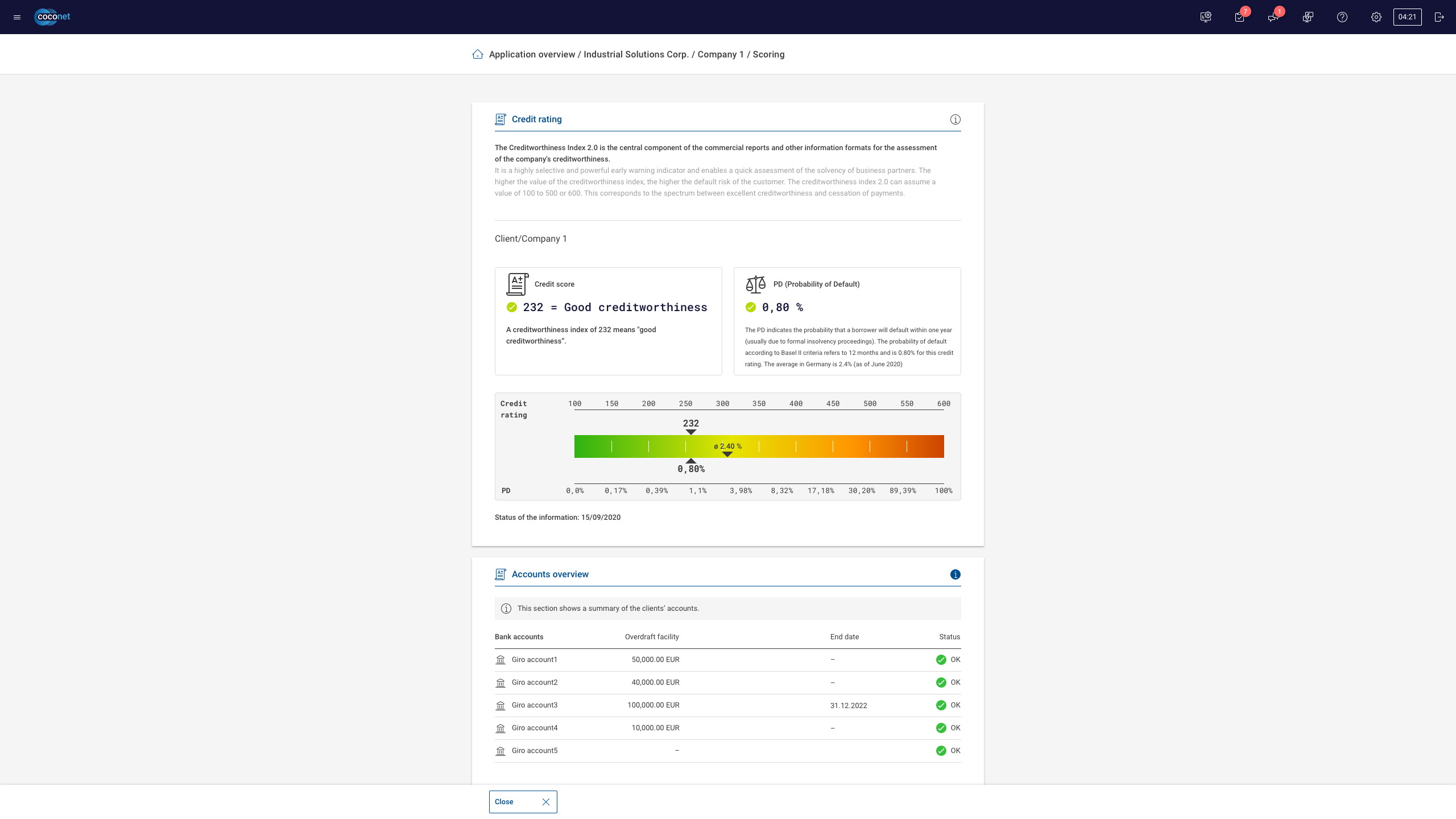1456x819 pixels.
Task: Click the Credit rating section heading
Action: pyautogui.click(x=537, y=119)
